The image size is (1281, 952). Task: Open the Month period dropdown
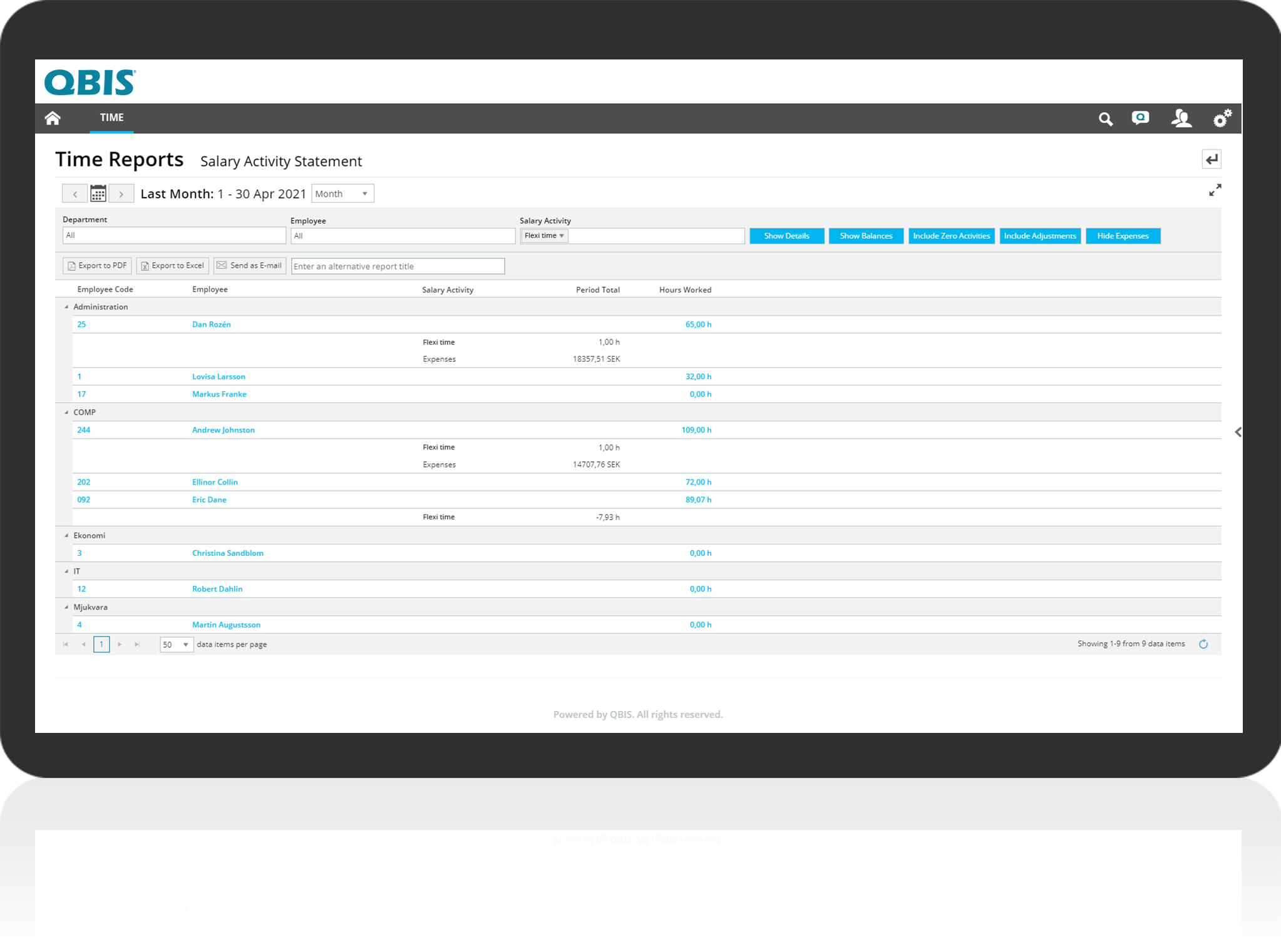coord(342,193)
